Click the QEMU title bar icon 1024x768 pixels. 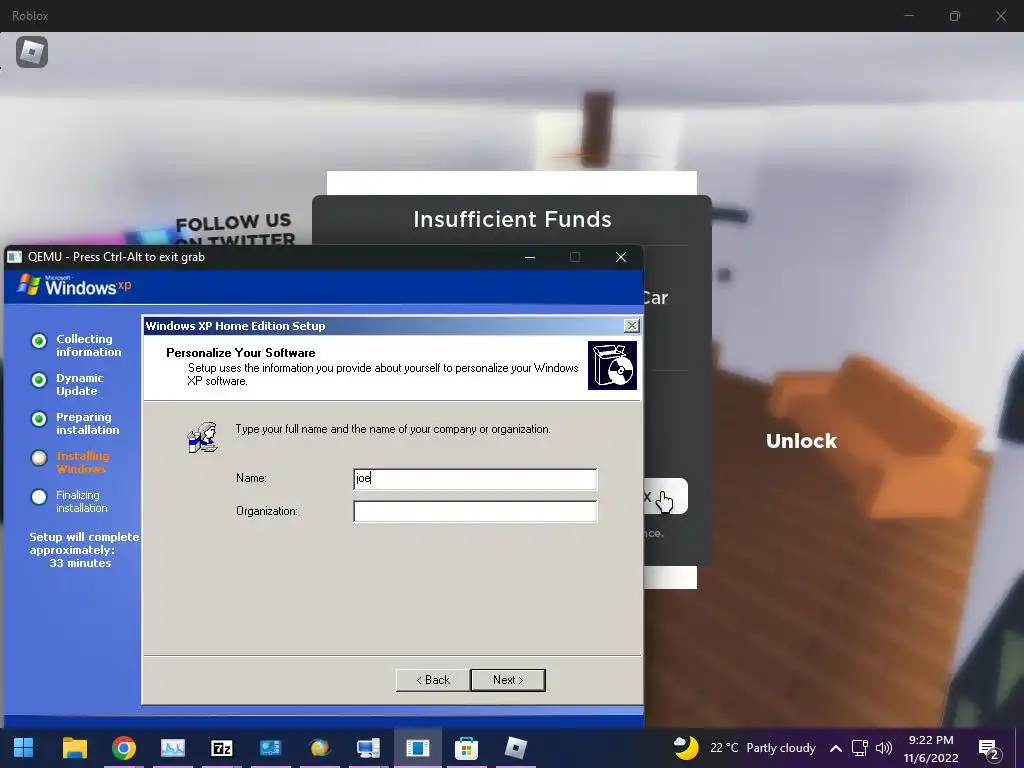(14, 257)
